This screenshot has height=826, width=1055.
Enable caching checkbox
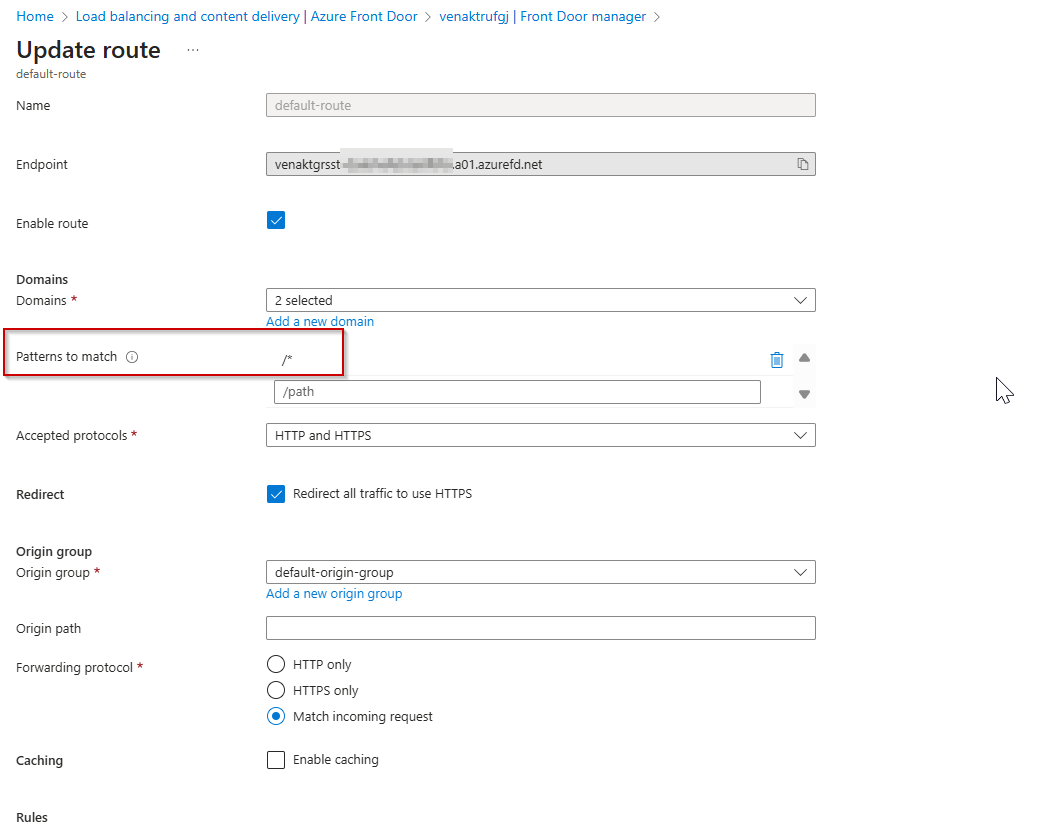(276, 760)
